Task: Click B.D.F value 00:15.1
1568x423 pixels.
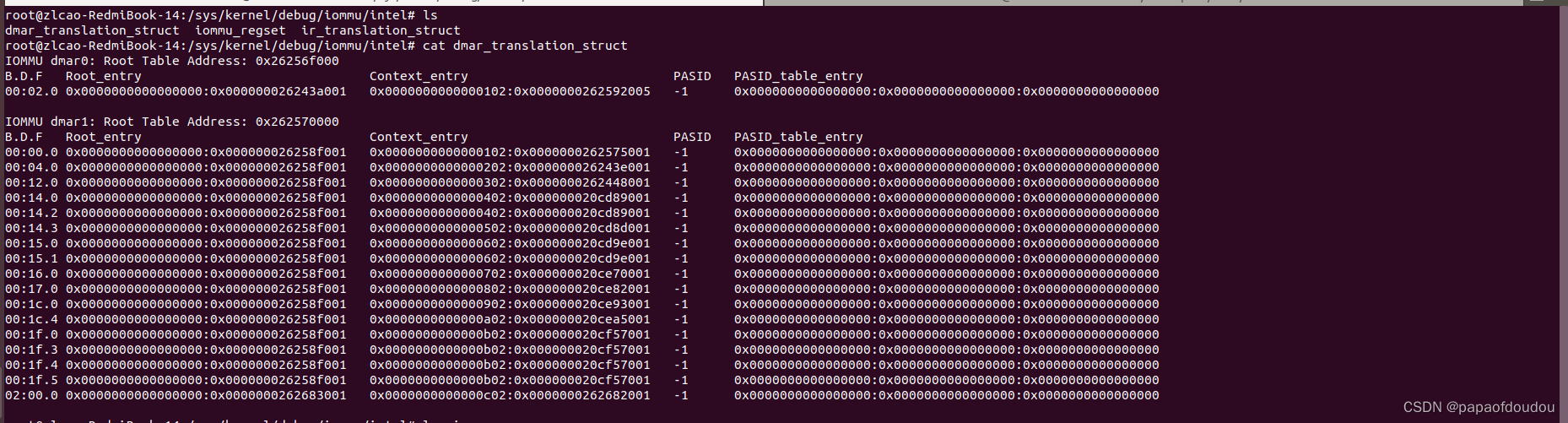Action: 32,258
